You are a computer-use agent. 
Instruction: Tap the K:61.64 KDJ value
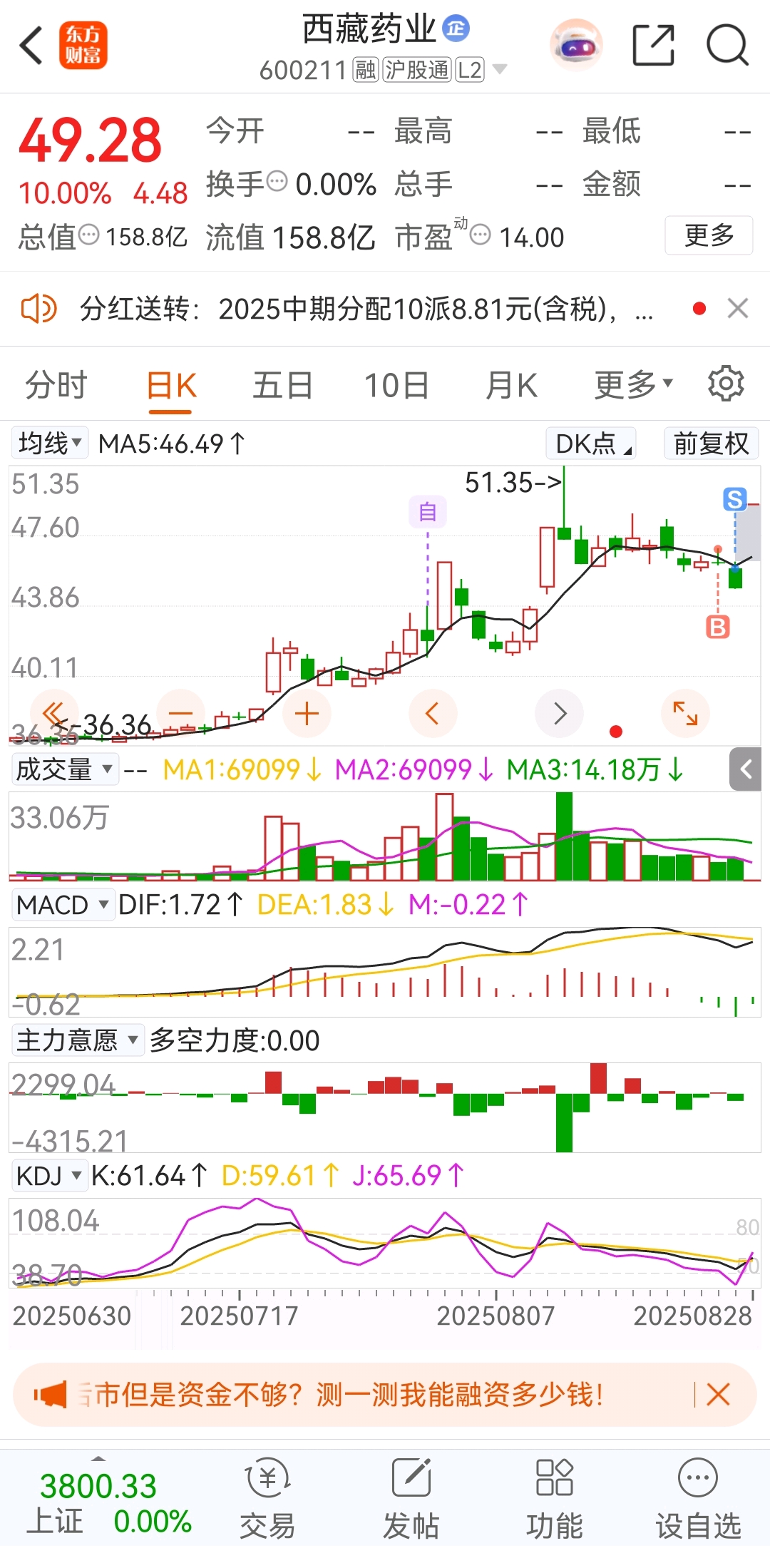click(149, 1175)
